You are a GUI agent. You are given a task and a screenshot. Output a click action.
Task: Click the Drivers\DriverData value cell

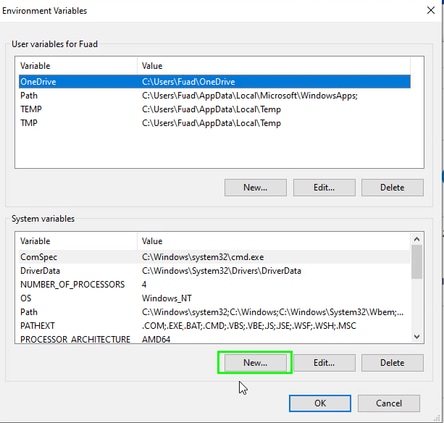(x=221, y=271)
